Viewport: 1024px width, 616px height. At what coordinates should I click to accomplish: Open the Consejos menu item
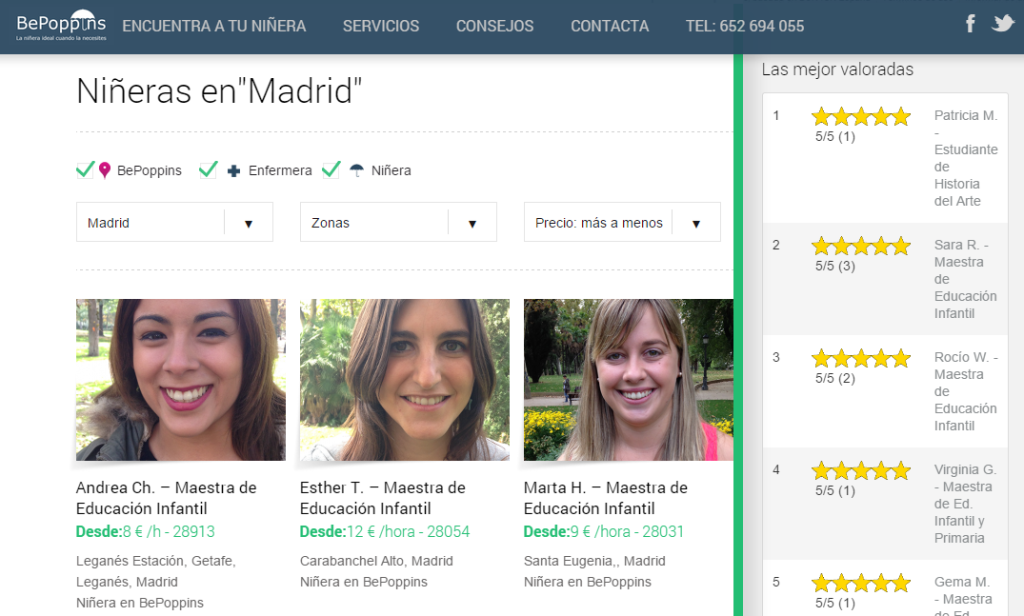point(495,26)
